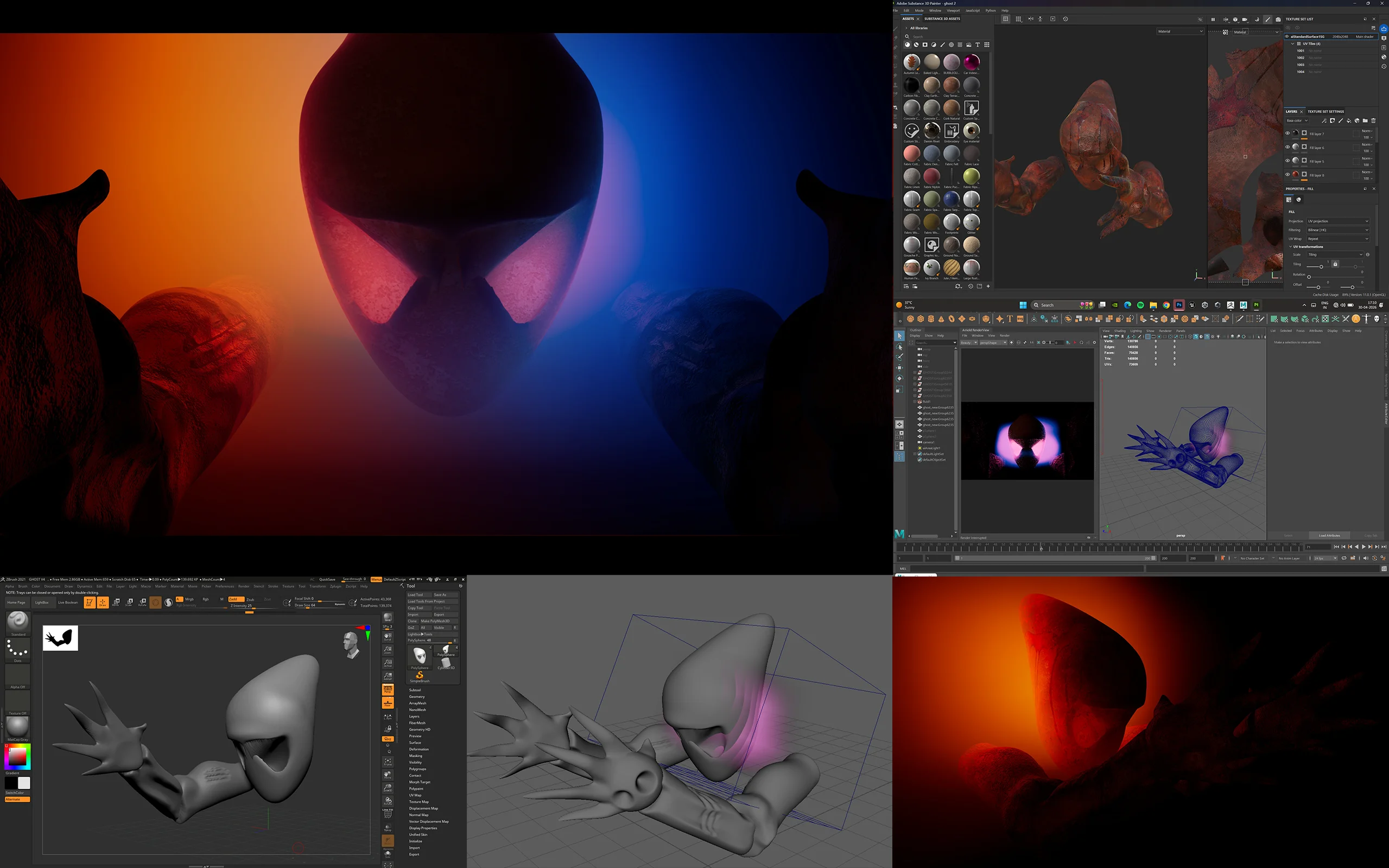Click the Substance Painter export share icon

click(1383, 29)
